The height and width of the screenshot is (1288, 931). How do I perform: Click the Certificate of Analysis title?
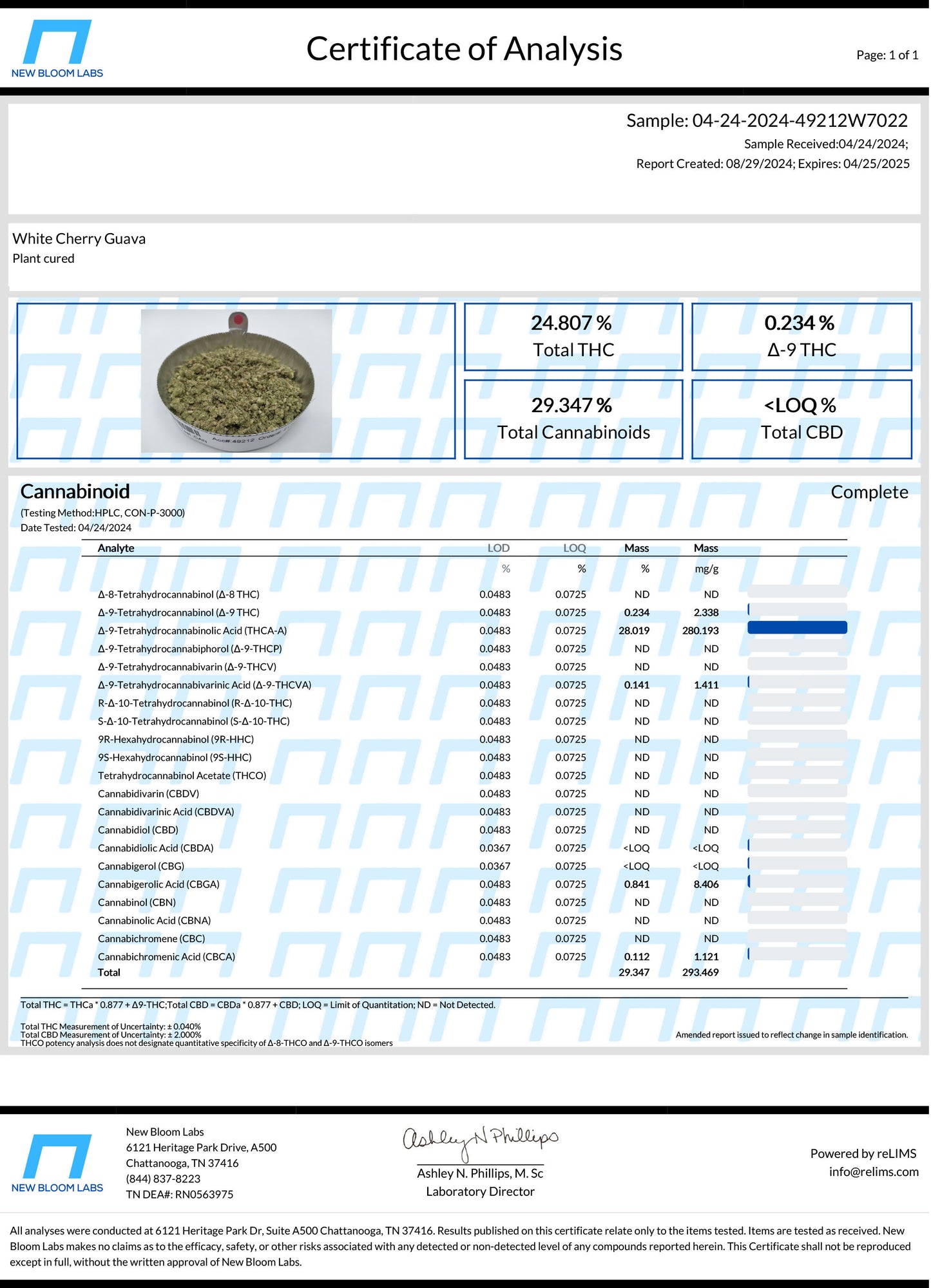pos(464,49)
